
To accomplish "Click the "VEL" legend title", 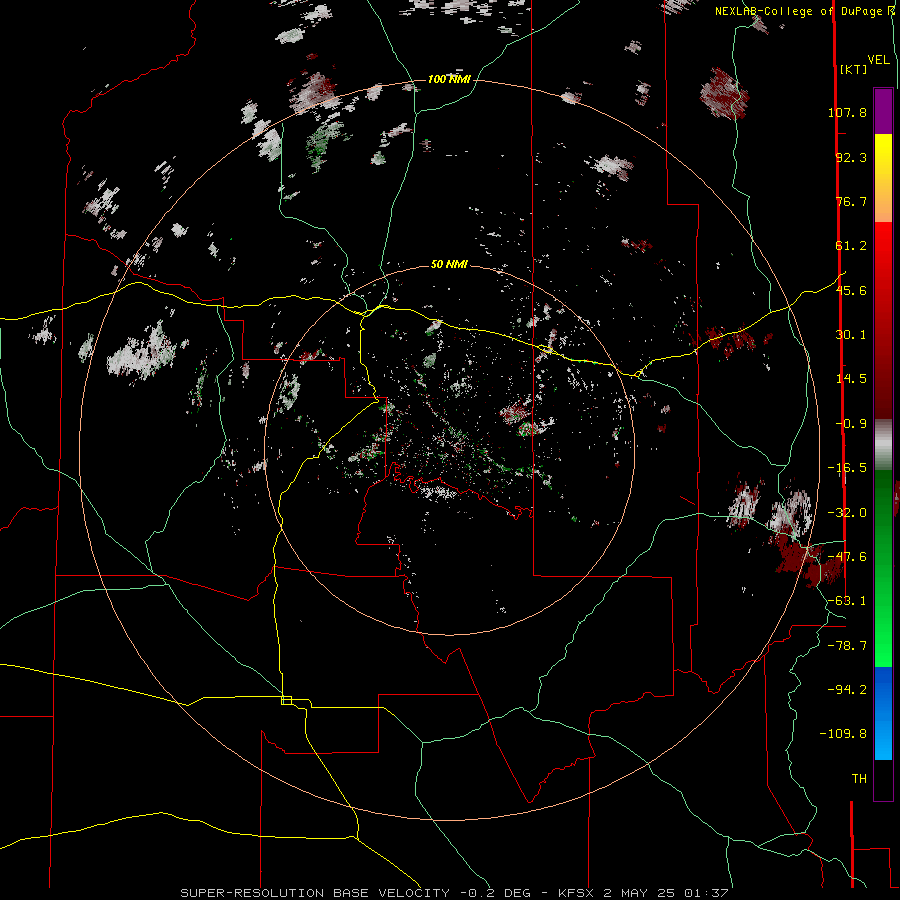I will point(878,60).
